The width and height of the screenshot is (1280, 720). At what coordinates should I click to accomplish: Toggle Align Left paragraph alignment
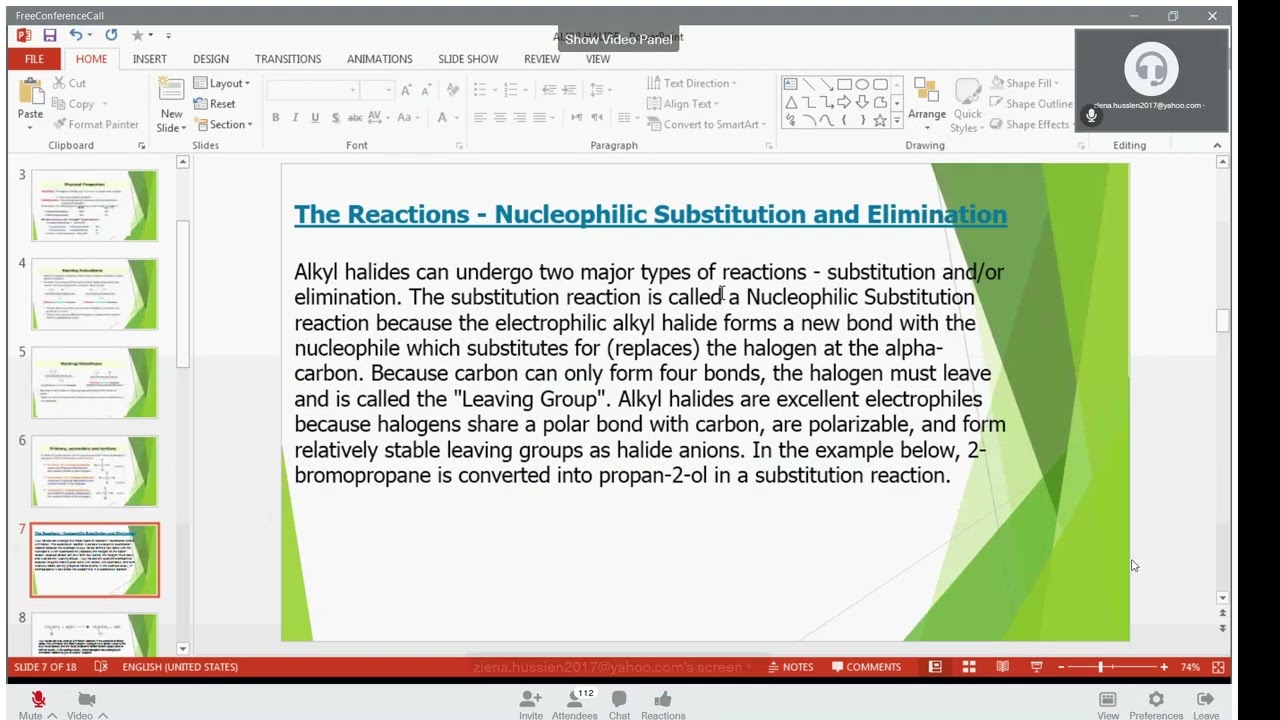(480, 118)
